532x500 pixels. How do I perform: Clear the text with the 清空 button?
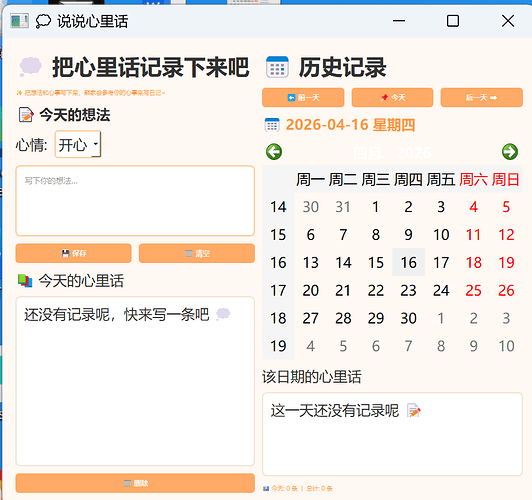(197, 253)
